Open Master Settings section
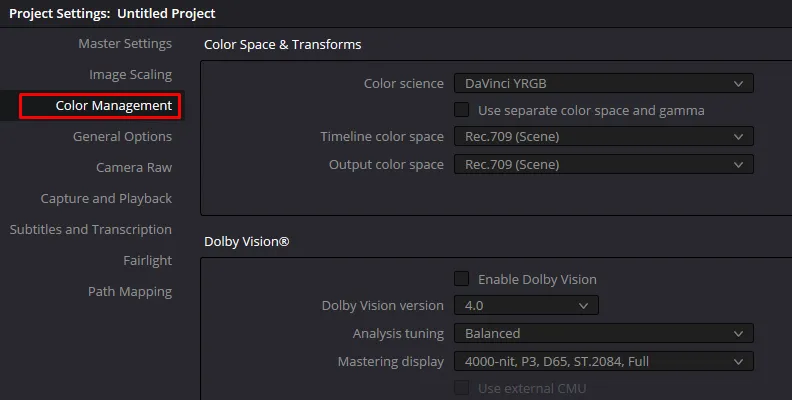This screenshot has height=400, width=792. tap(125, 44)
